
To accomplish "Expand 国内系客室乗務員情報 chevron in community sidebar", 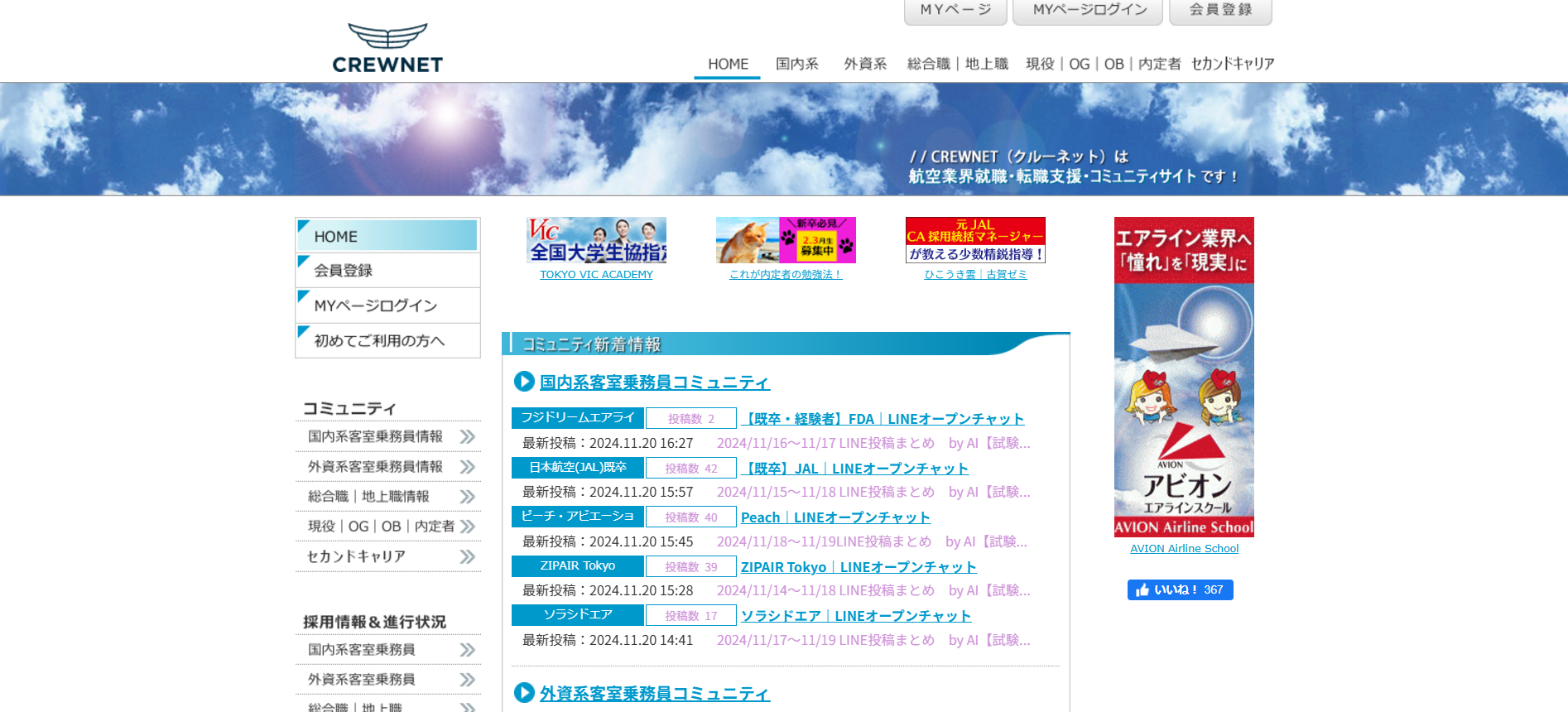I will tap(468, 437).
